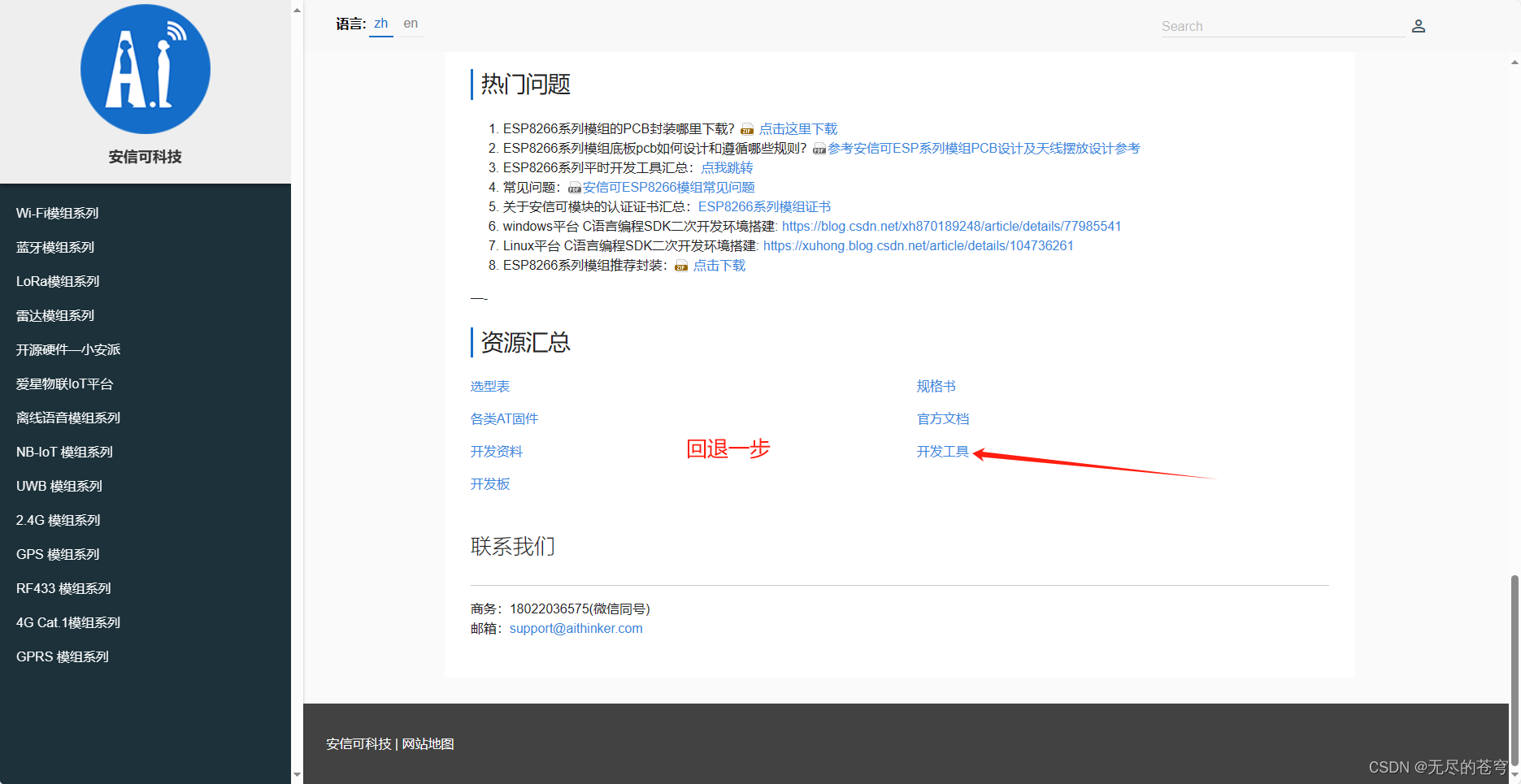Click phone number 18022036575(微信同号)
Viewport: 1521px width, 784px height.
[580, 609]
